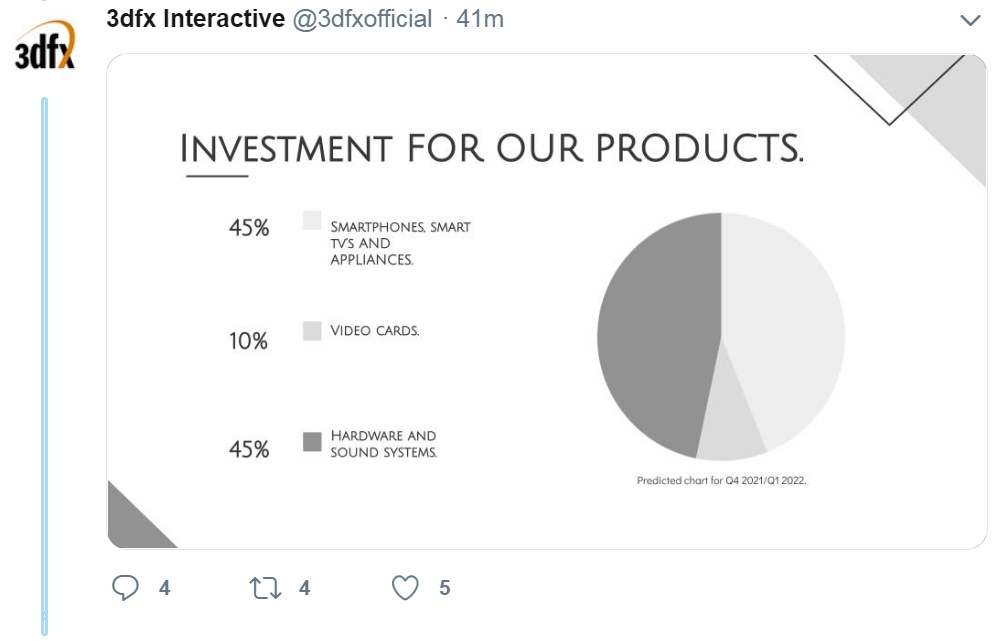
Task: Click the Hardware and Sound Systems swatch
Action: (x=312, y=441)
